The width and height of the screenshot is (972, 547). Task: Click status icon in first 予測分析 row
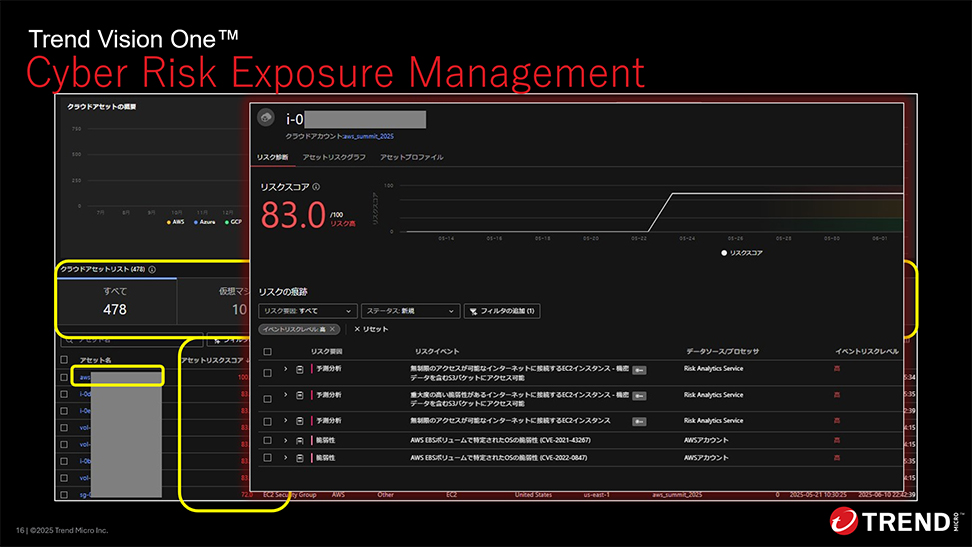point(299,371)
